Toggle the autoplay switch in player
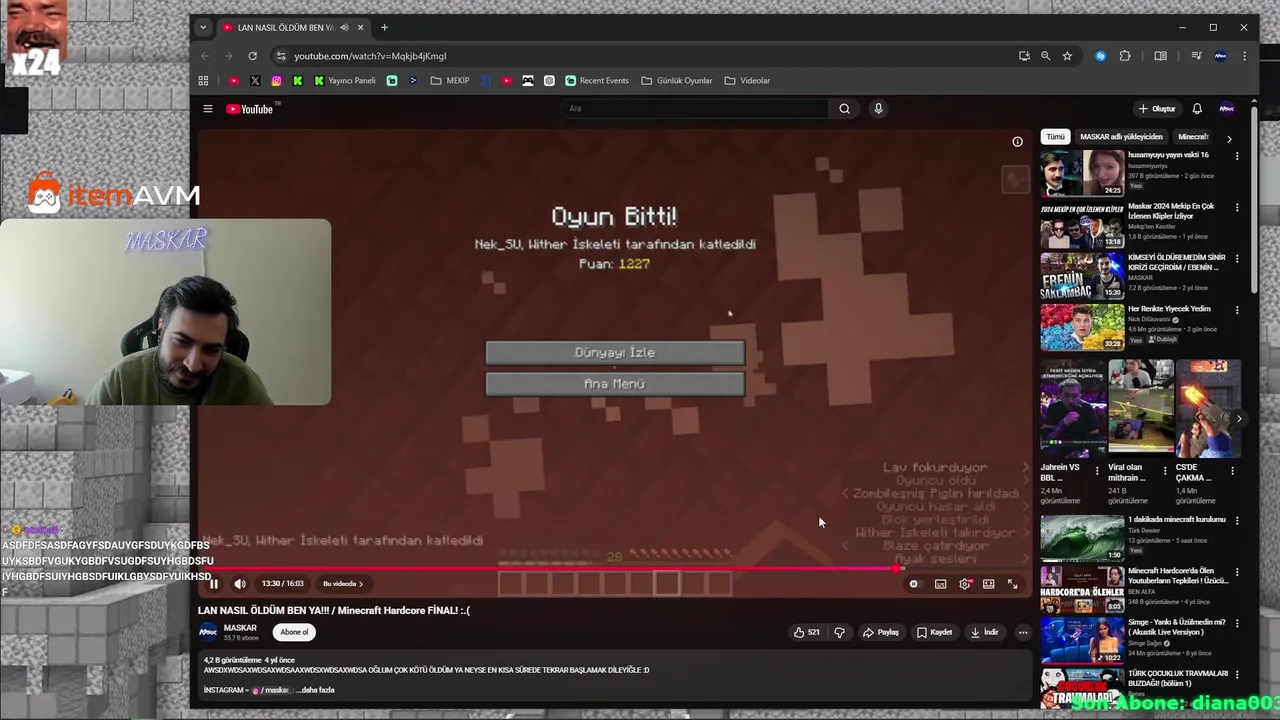1280x720 pixels. coord(914,584)
